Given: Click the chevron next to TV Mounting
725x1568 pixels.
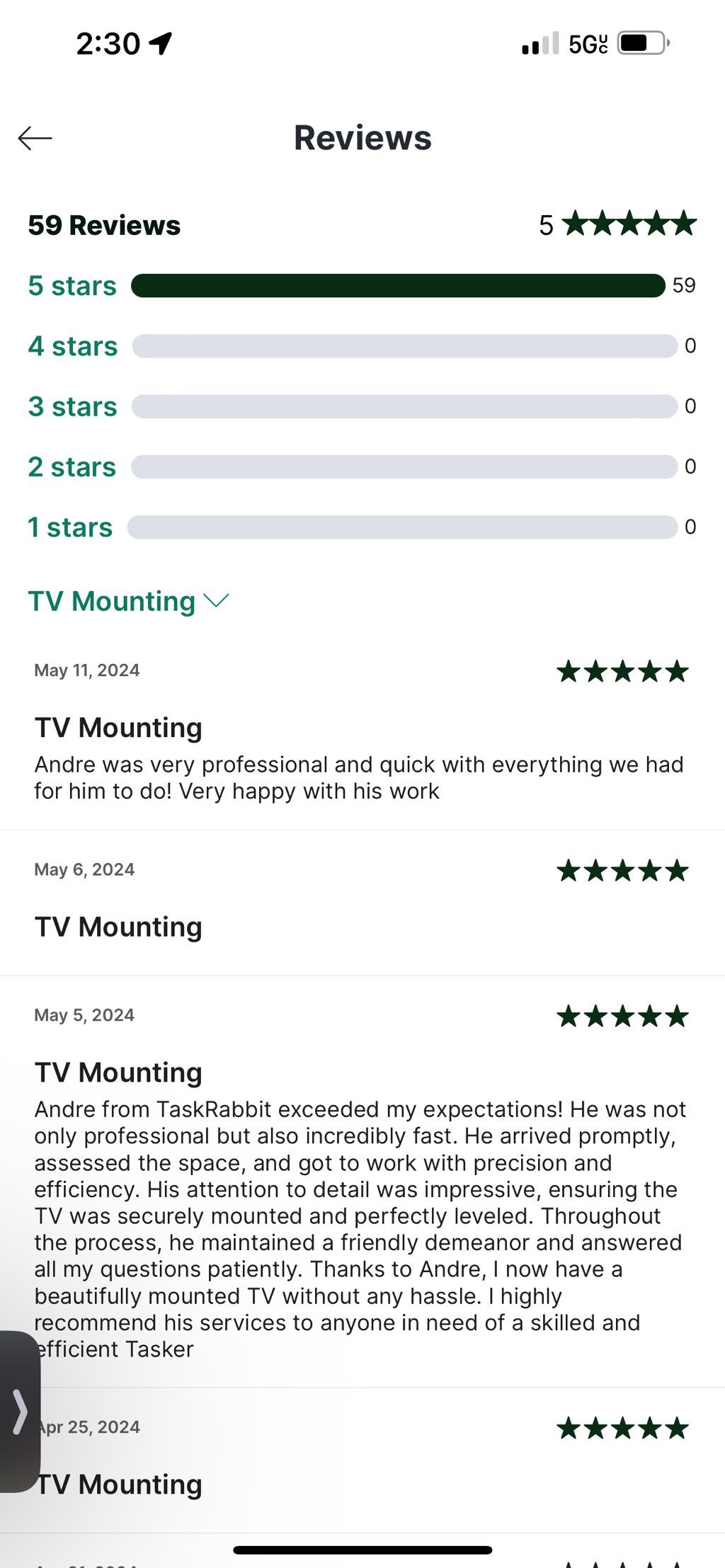Looking at the screenshot, I should [x=216, y=601].
